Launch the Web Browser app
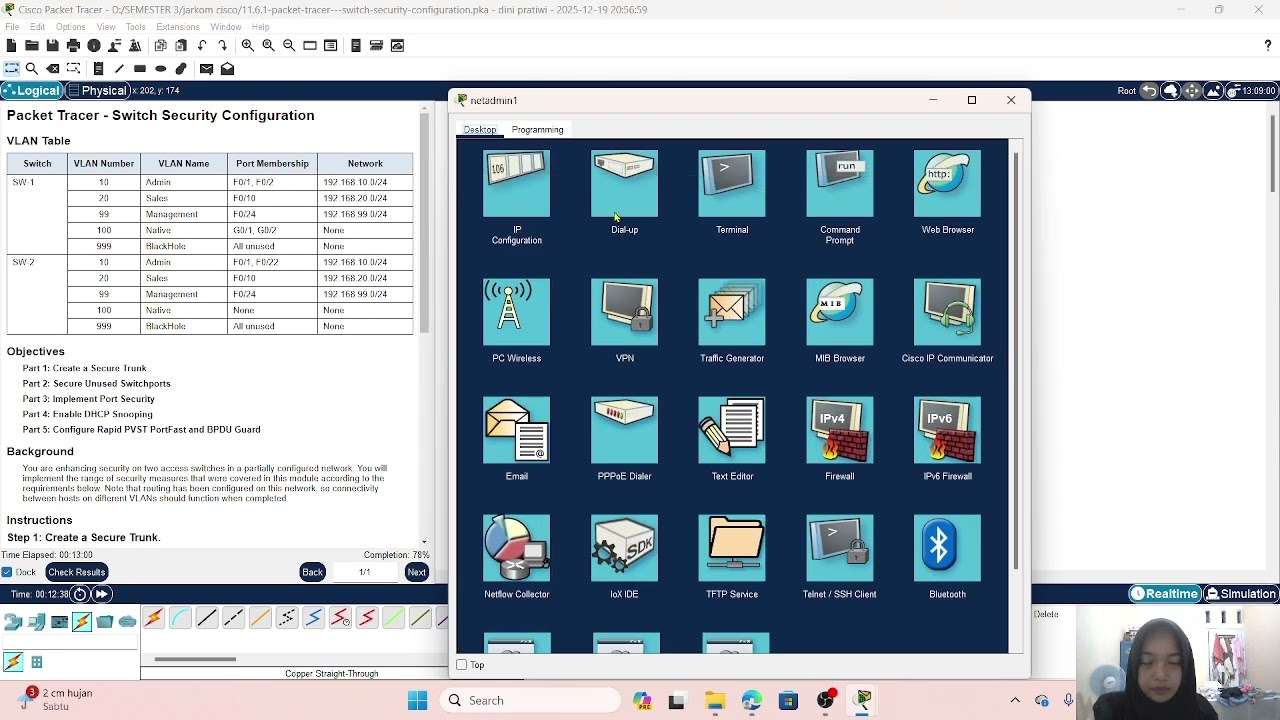The height and width of the screenshot is (720, 1280). point(948,184)
